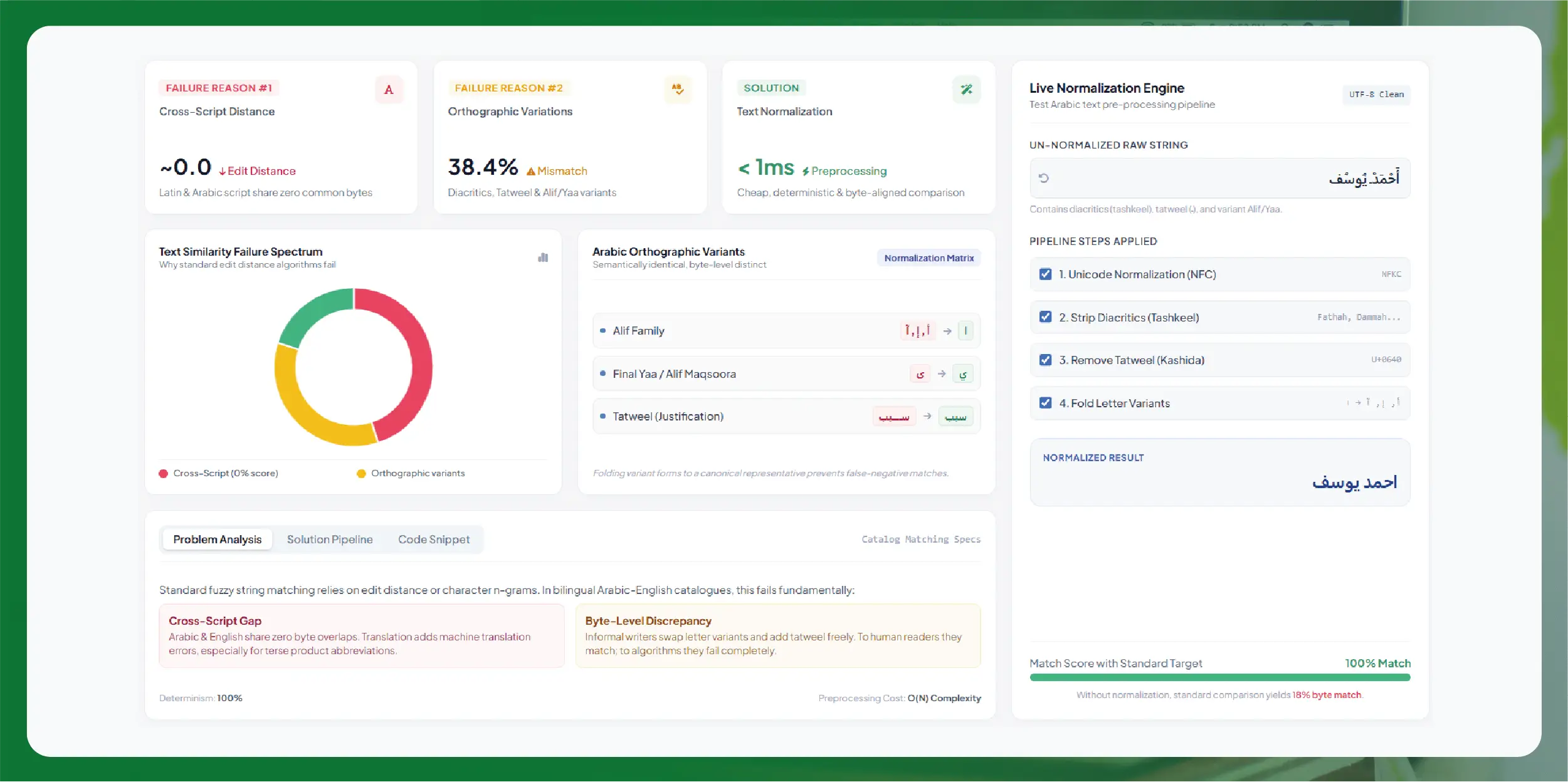The image size is (1568, 782).
Task: Disable Fold Letter Variants step
Action: click(x=1045, y=403)
